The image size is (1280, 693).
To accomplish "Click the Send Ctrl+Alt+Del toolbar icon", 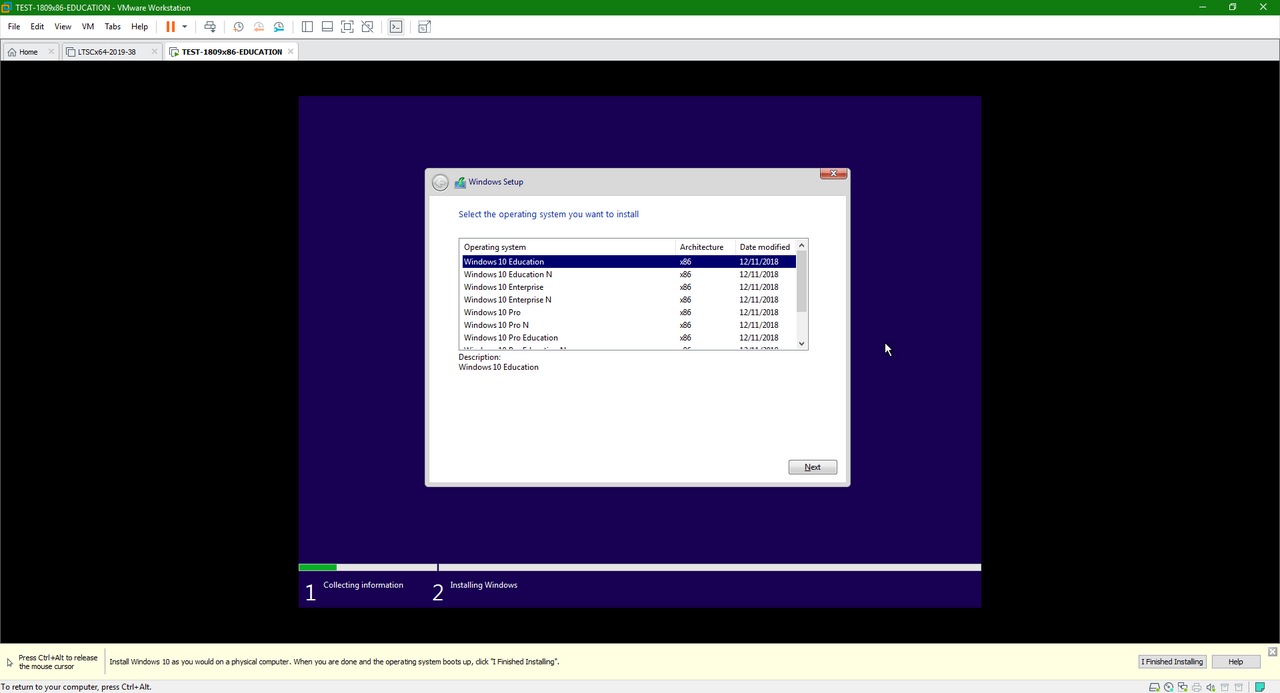I will (209, 27).
